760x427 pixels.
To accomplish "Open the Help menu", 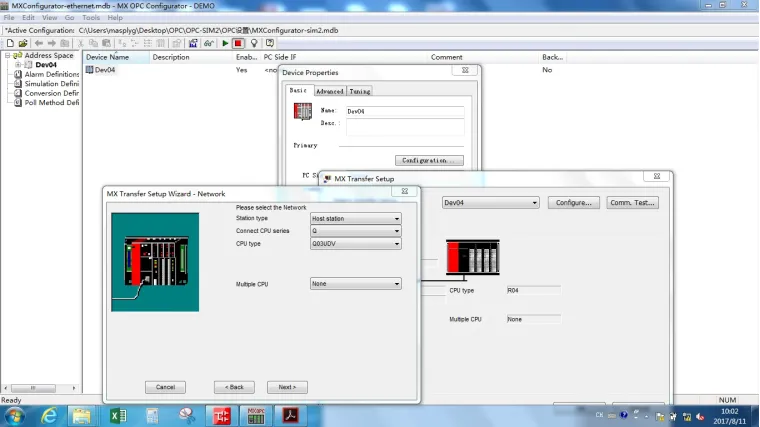I will [x=115, y=17].
